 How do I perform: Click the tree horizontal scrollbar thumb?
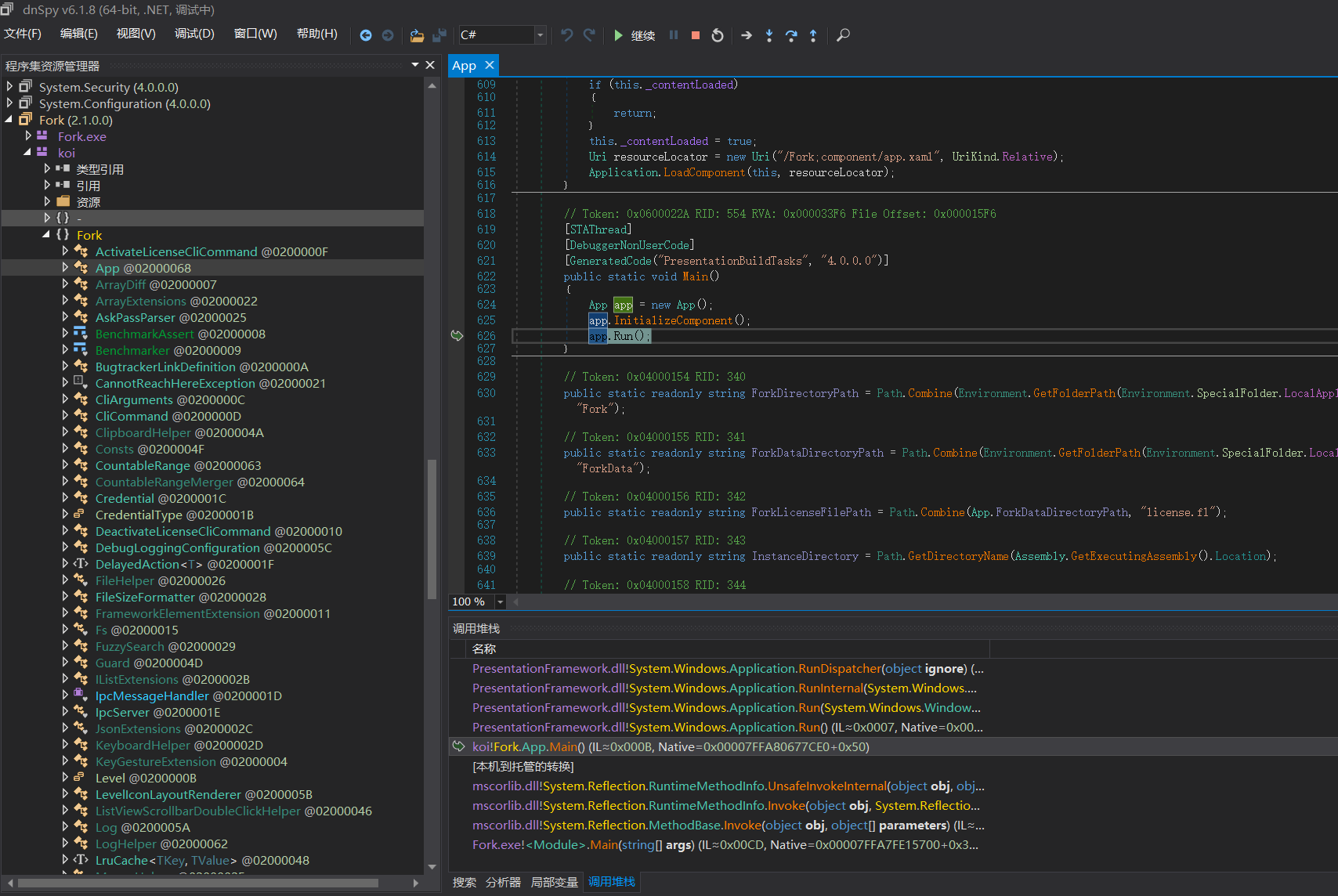198,883
